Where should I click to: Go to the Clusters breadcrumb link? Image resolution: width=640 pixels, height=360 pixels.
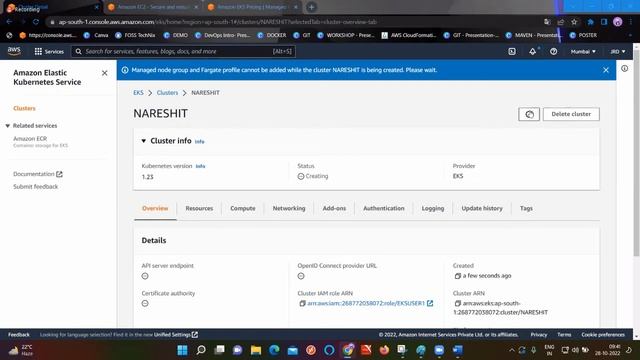167,93
